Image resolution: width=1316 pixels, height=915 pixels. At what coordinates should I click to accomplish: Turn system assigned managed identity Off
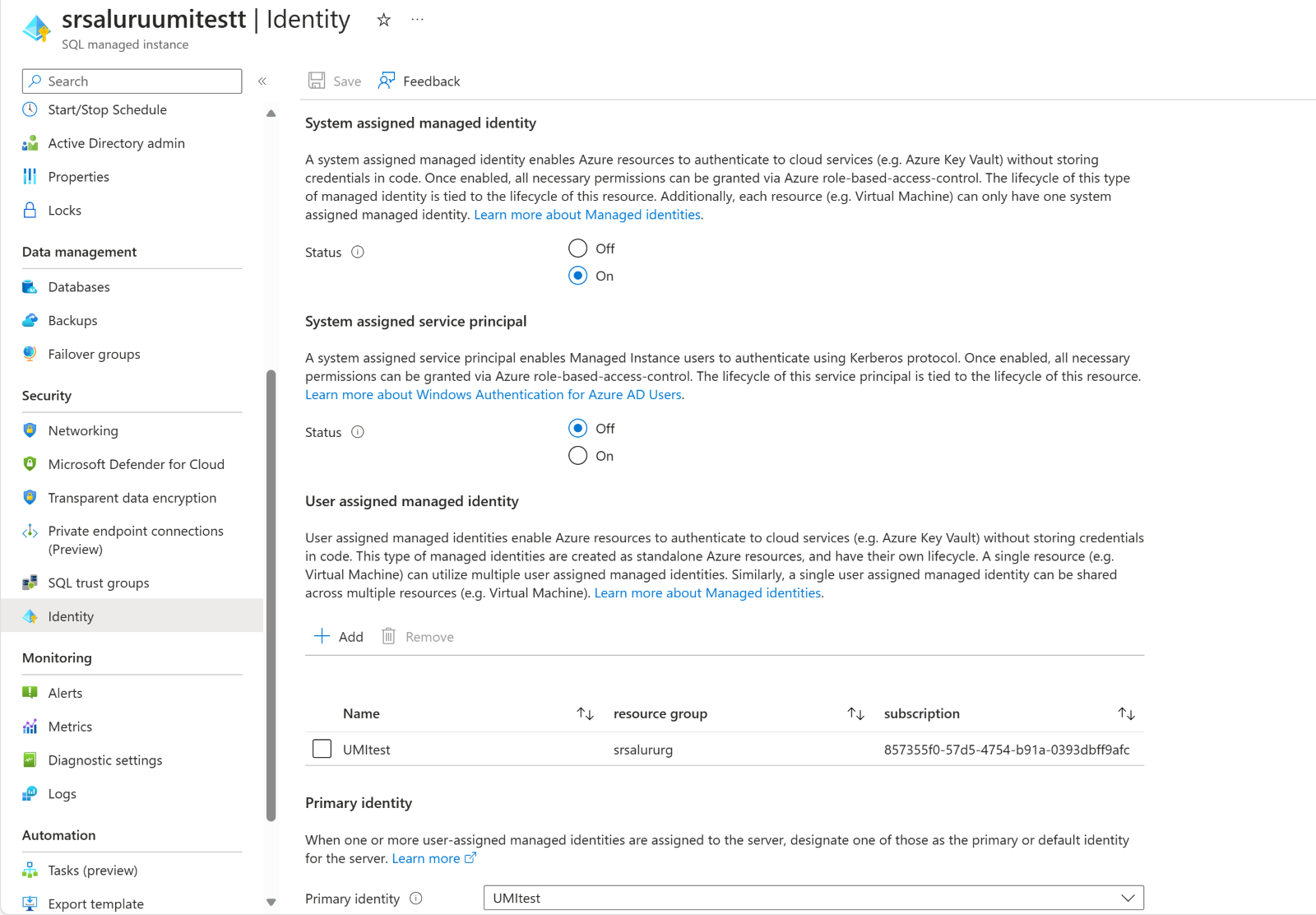pos(578,248)
